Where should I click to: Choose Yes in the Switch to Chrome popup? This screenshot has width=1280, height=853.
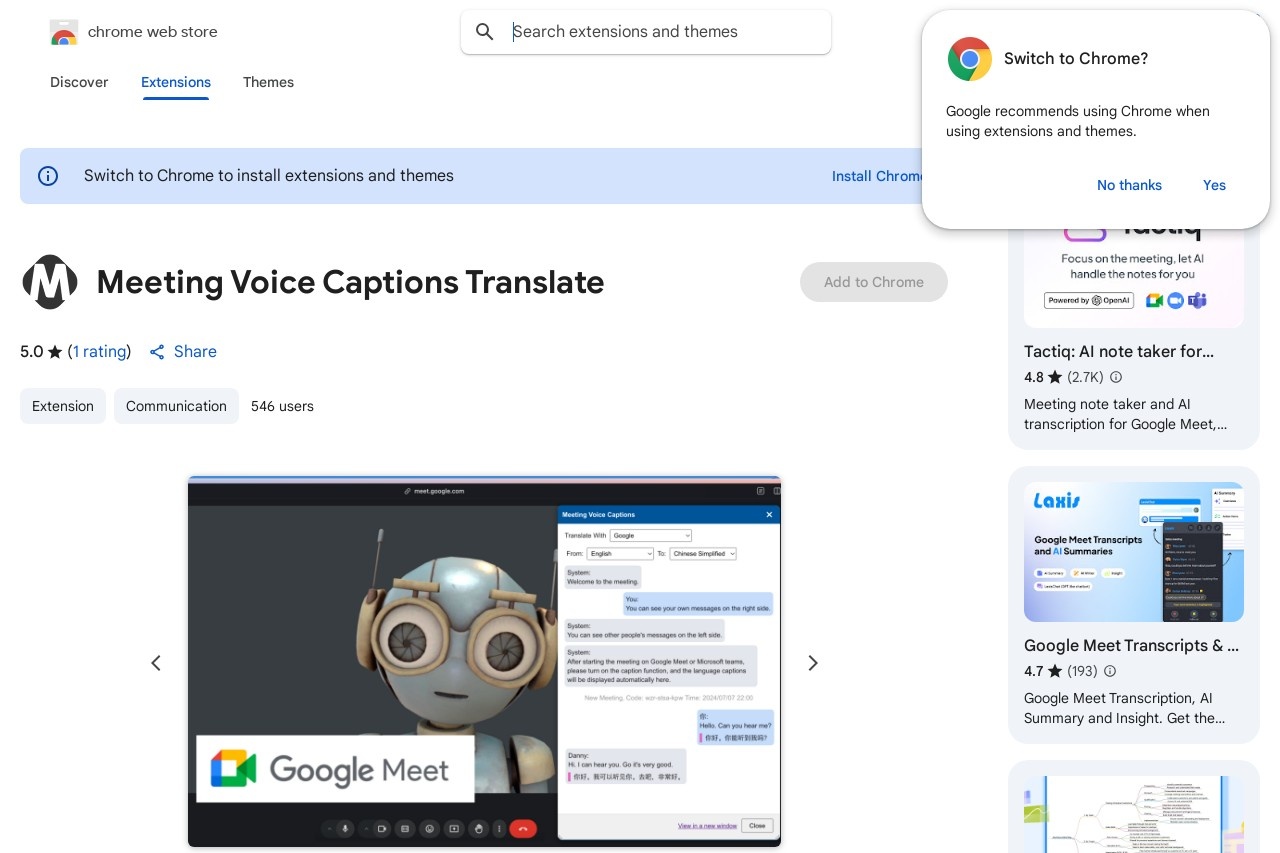pos(1214,185)
